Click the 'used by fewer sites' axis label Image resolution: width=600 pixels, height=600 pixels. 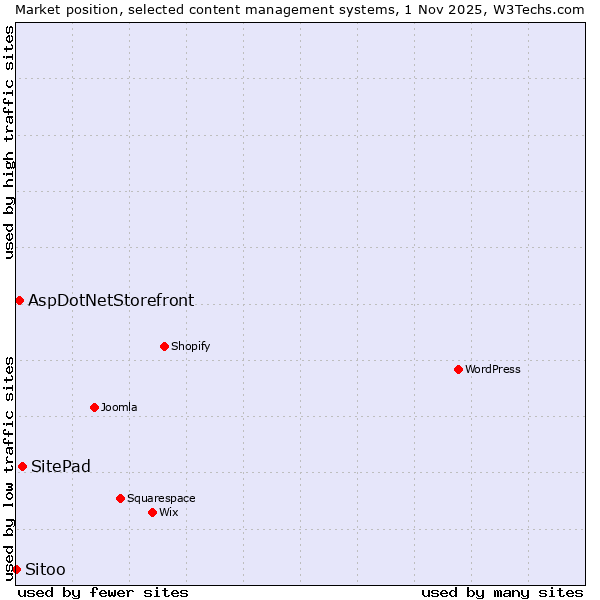103,592
